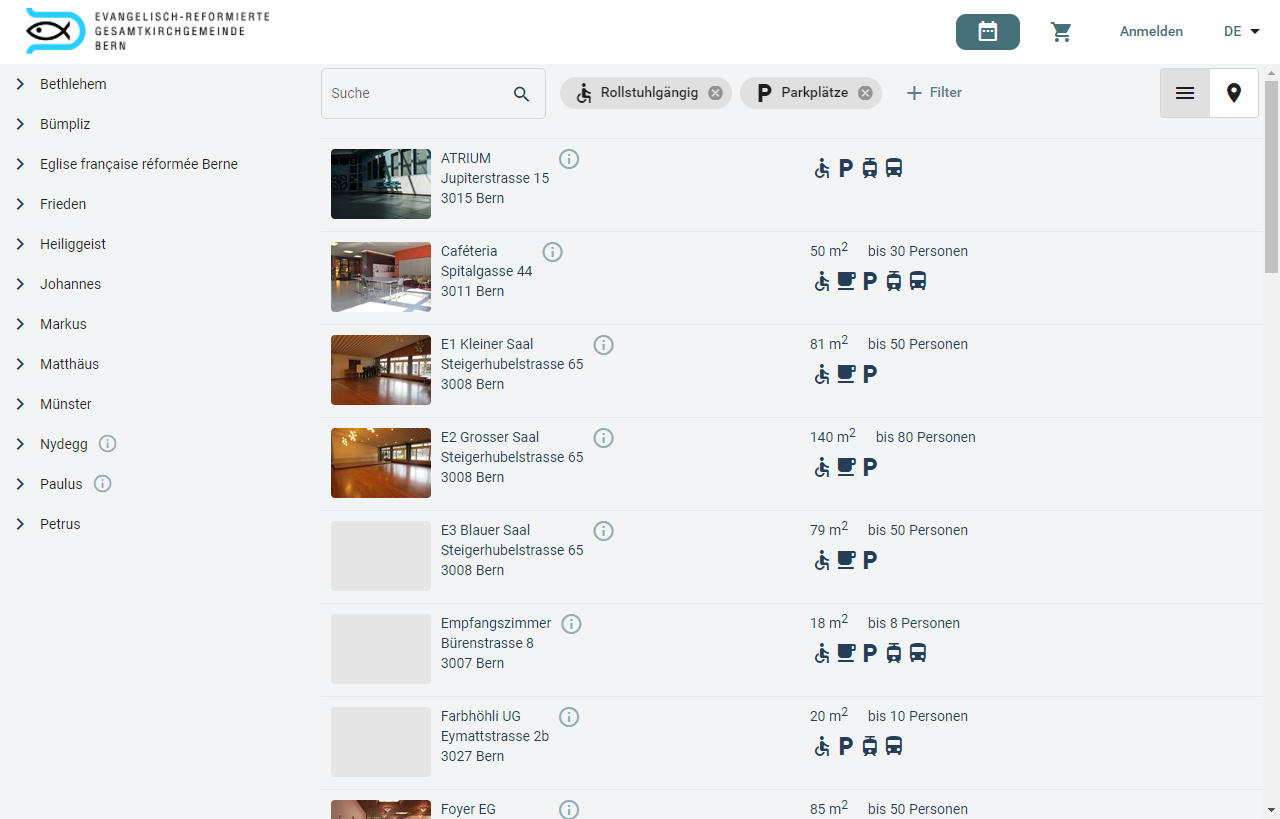Screen dimensions: 1280x819
Task: Switch to list view
Action: tap(1185, 93)
